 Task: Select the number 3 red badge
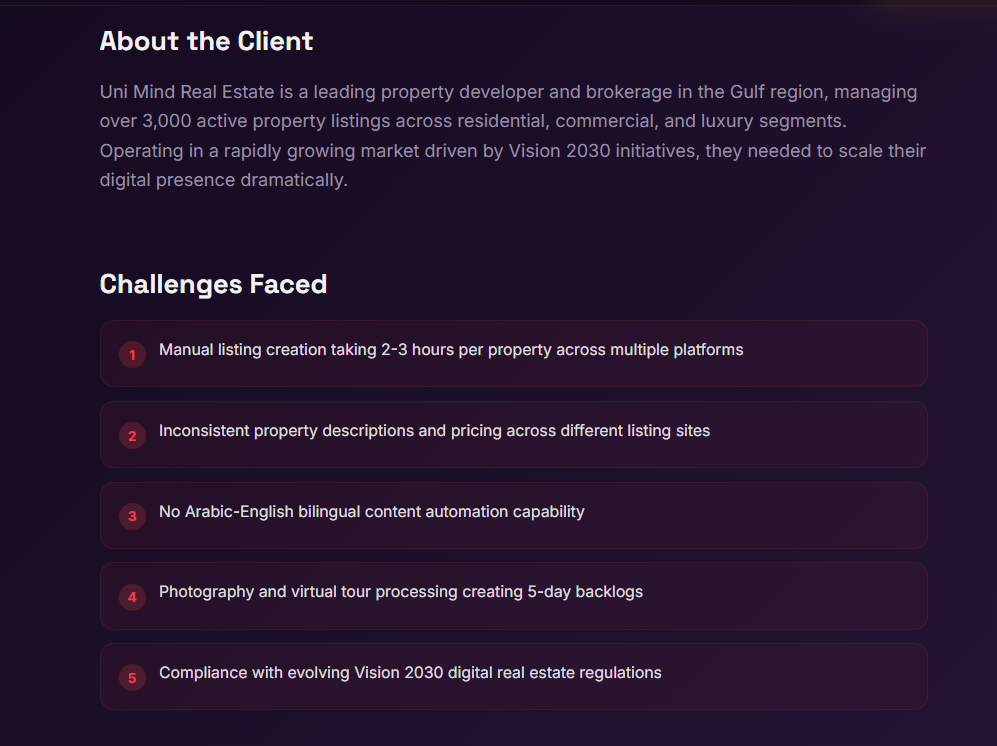132,517
